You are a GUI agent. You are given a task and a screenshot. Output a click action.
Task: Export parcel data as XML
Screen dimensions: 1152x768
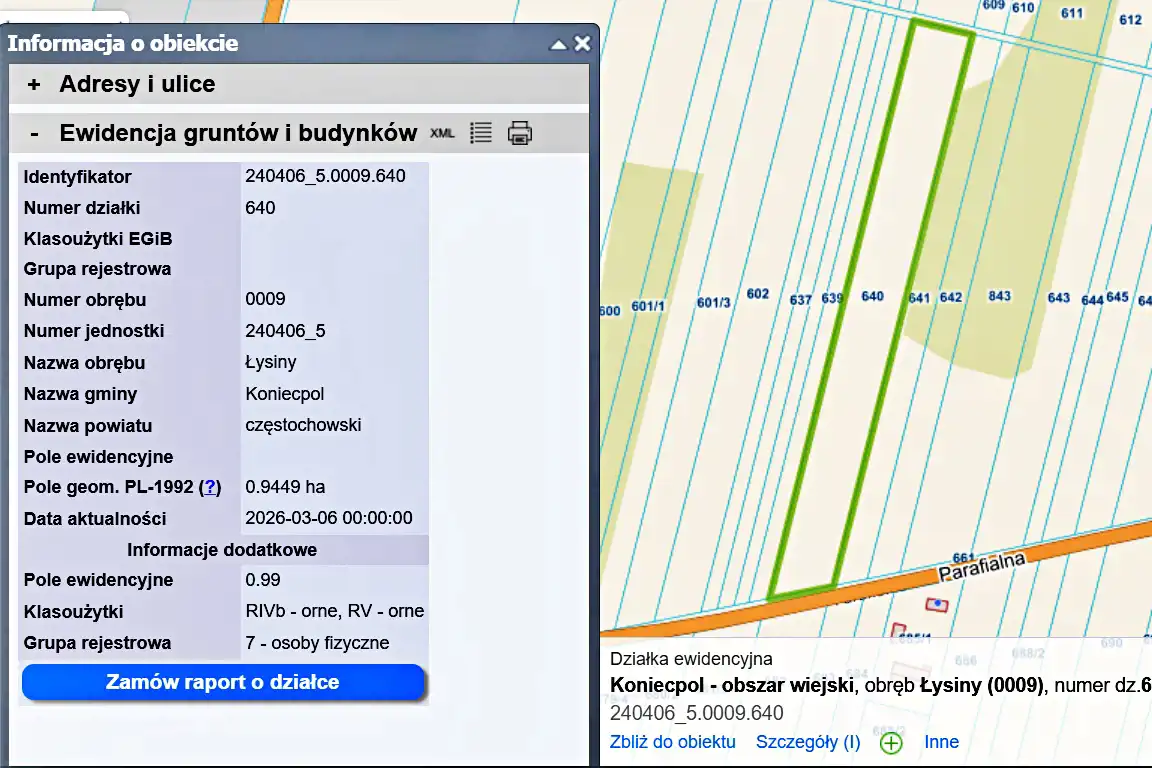[x=442, y=133]
